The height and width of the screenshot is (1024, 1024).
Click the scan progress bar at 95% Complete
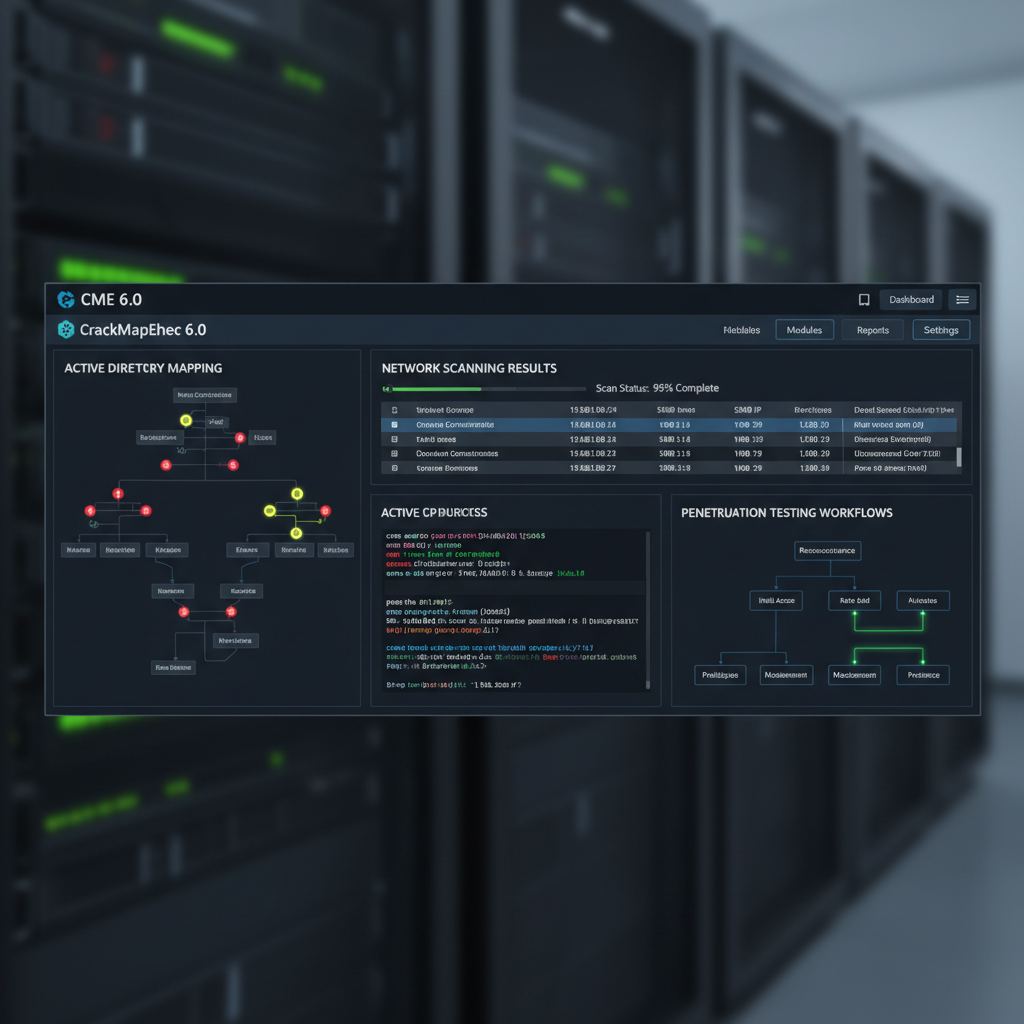tap(483, 388)
